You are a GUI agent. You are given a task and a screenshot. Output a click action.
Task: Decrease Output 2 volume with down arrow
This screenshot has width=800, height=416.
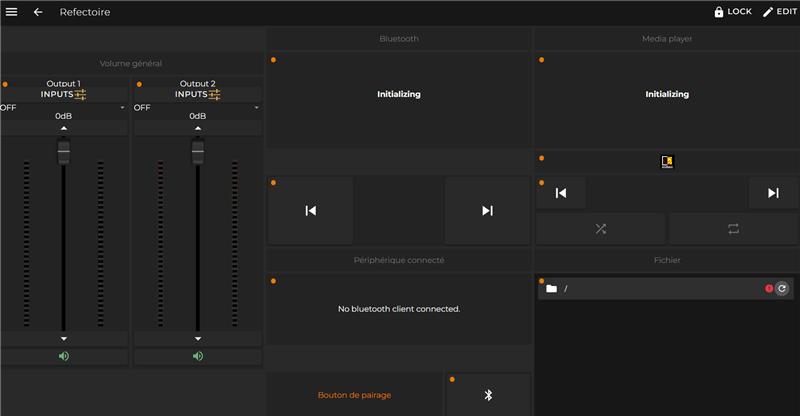coord(198,339)
